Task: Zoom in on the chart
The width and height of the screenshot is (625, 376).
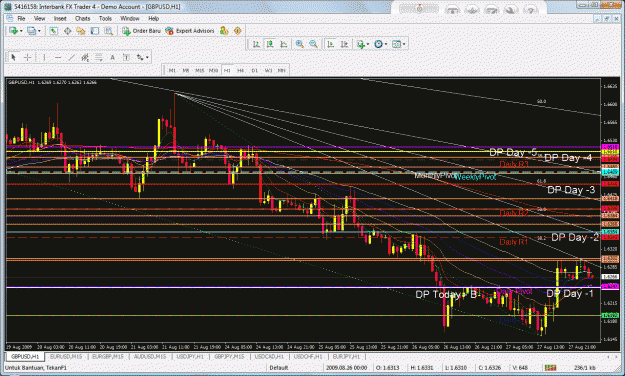Action: [300, 44]
